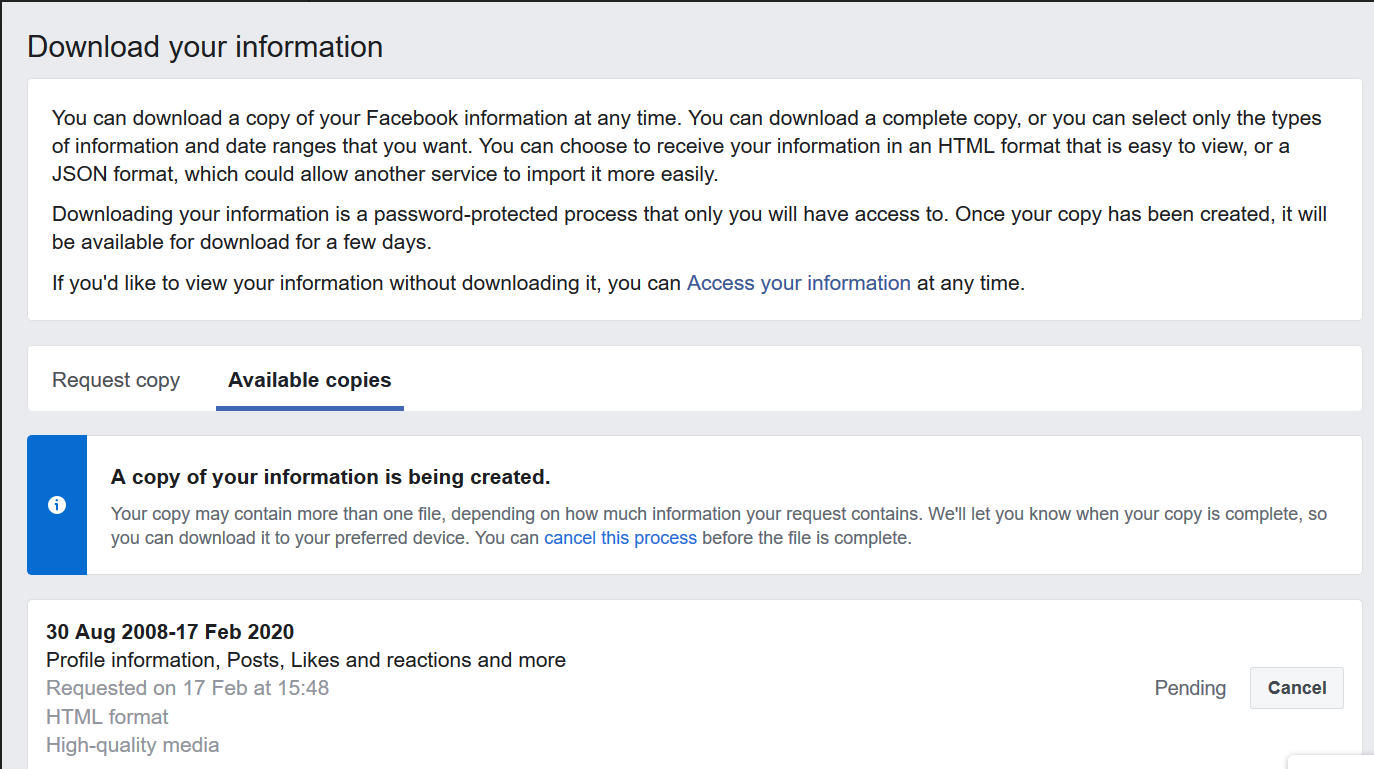Click the HTML format label
The image size is (1374, 769).
coord(107,717)
